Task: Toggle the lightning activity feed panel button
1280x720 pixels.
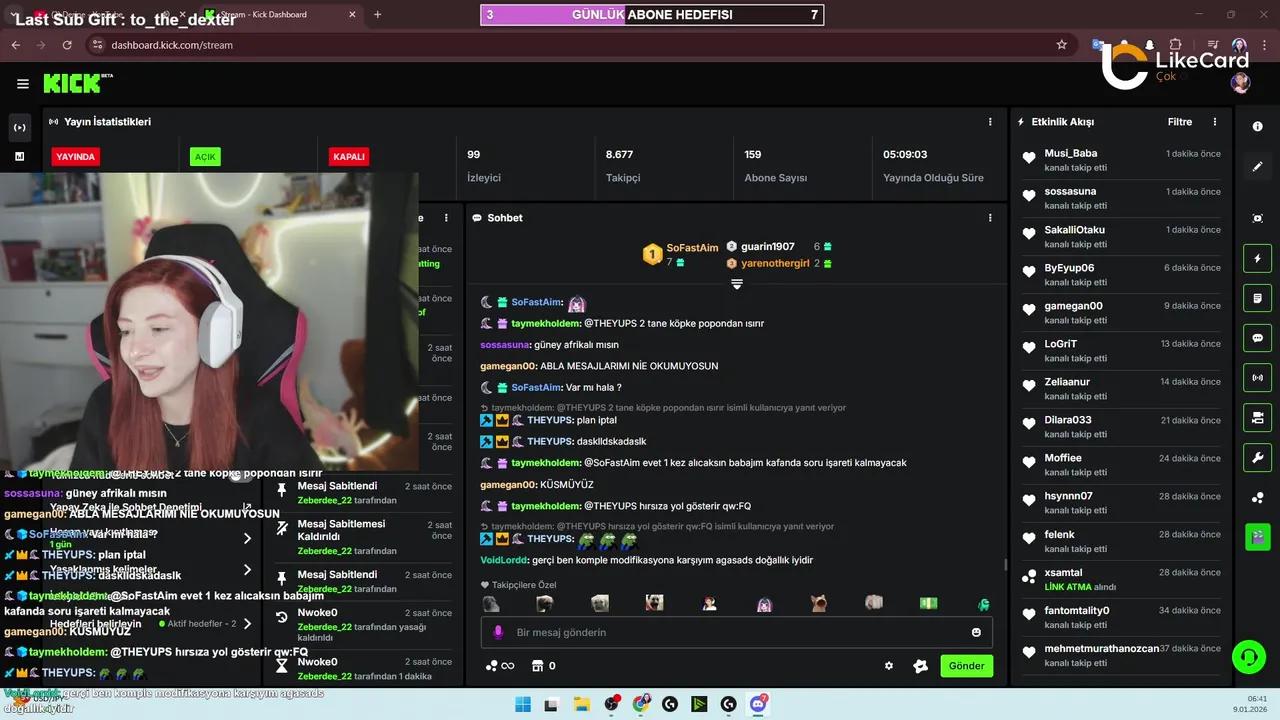Action: coord(1258,259)
